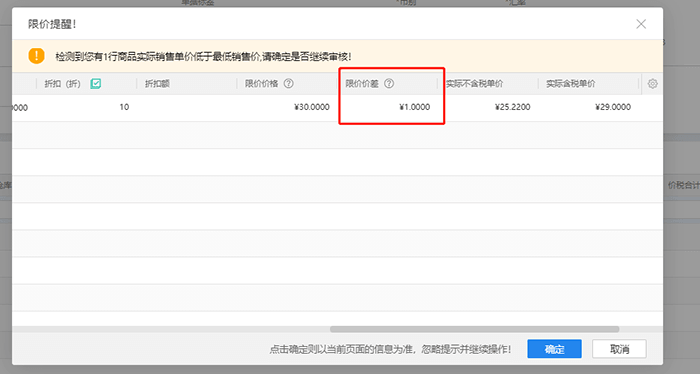The width and height of the screenshot is (700, 374).
Task: Toggle the green checkbox beside 折扣(折)
Action: (96, 83)
